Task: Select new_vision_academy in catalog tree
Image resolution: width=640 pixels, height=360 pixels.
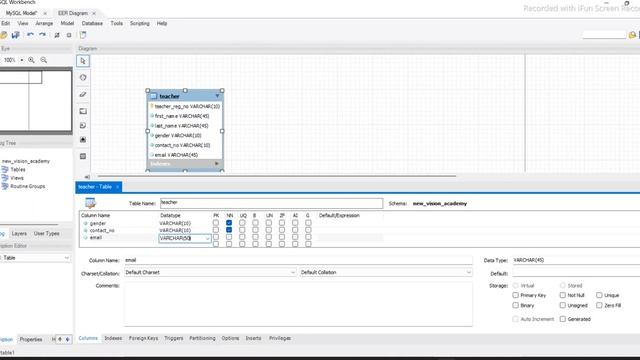Action: pos(26,161)
